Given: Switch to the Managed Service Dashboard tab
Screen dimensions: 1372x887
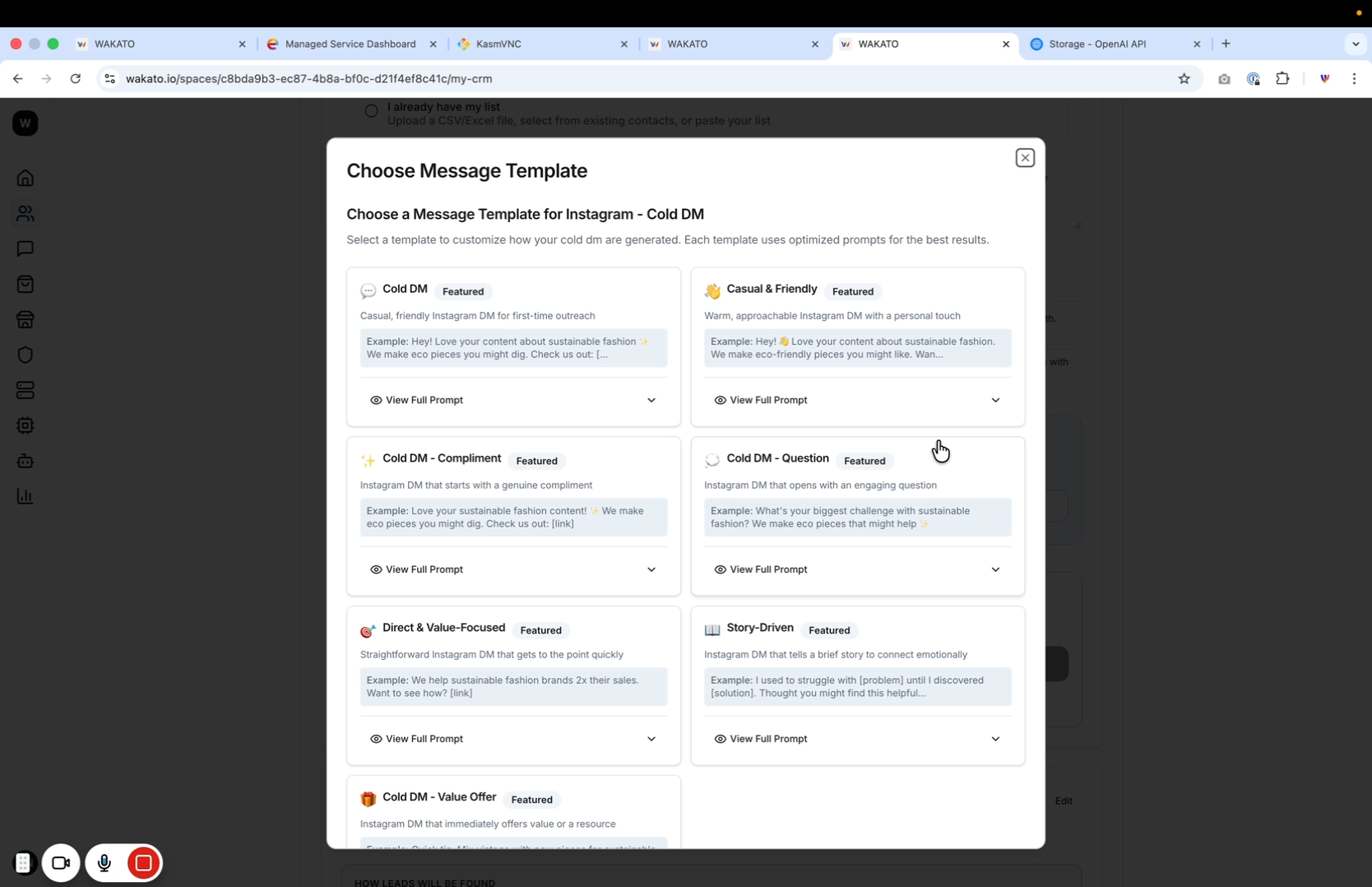Looking at the screenshot, I should point(350,44).
